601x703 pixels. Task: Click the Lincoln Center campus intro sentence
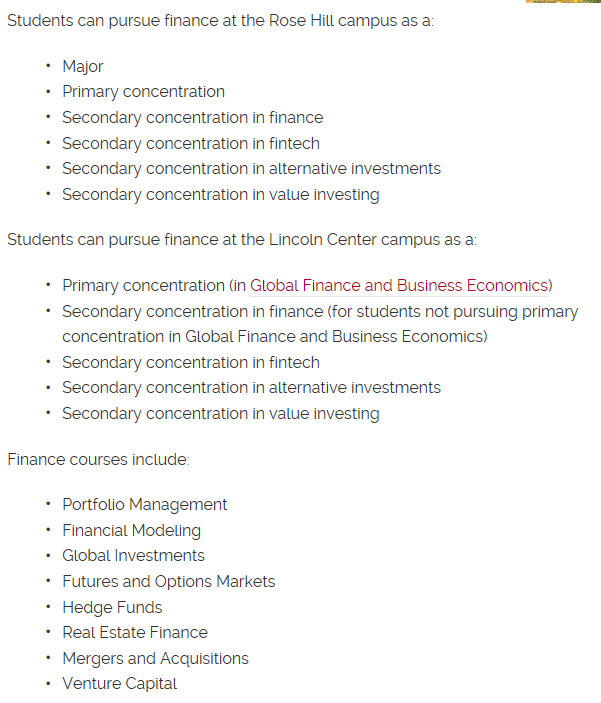[242, 240]
